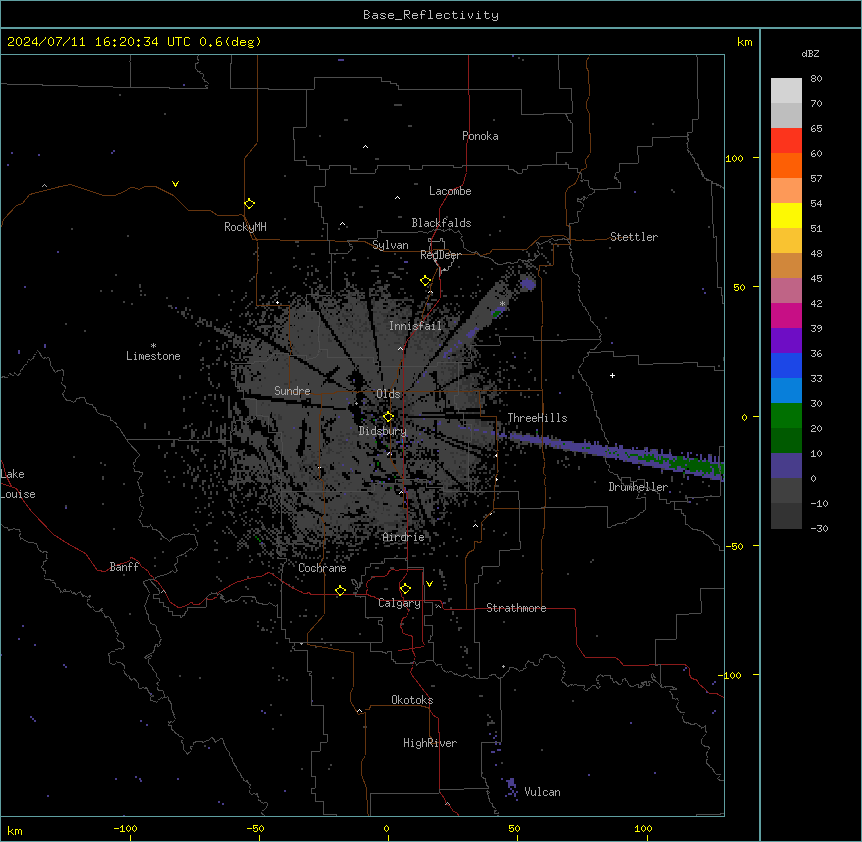Click the Strathmore label
Viewport: 862px width, 842px height.
[x=516, y=608]
